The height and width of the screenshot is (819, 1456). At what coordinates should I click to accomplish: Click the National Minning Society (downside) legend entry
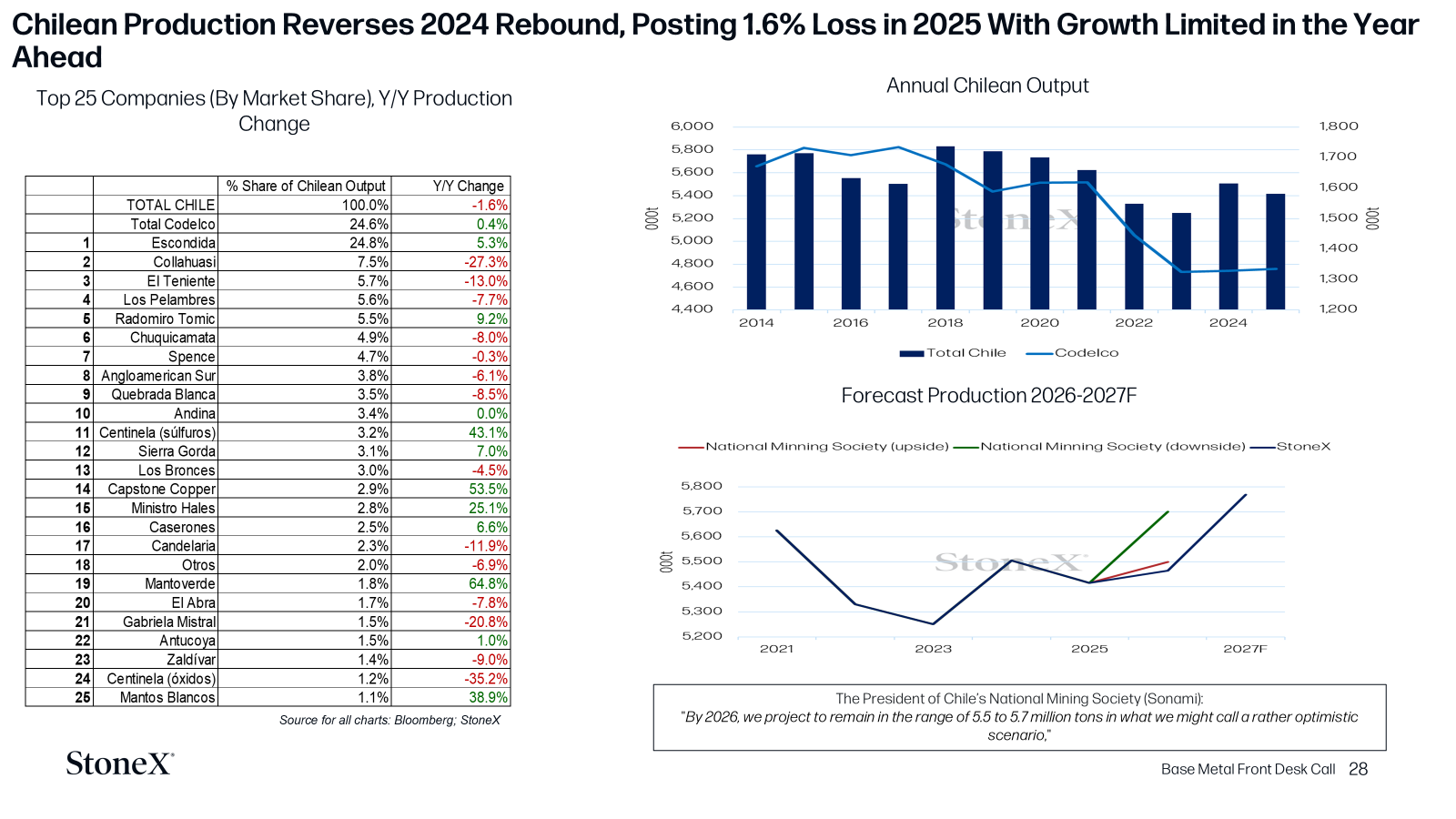(1099, 447)
